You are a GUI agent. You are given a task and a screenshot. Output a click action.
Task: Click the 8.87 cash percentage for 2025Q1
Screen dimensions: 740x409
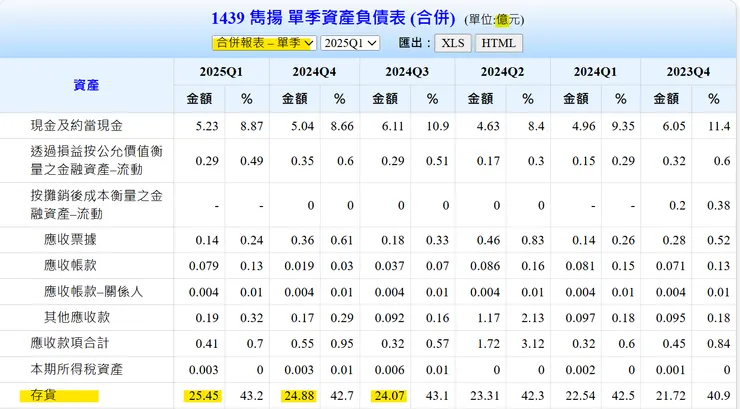pos(252,126)
